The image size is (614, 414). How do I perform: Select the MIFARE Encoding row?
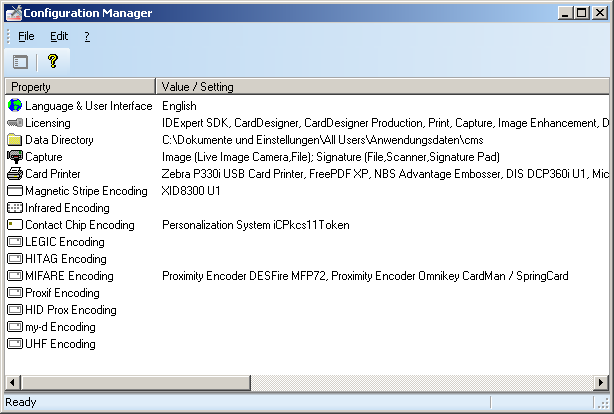coord(69,276)
